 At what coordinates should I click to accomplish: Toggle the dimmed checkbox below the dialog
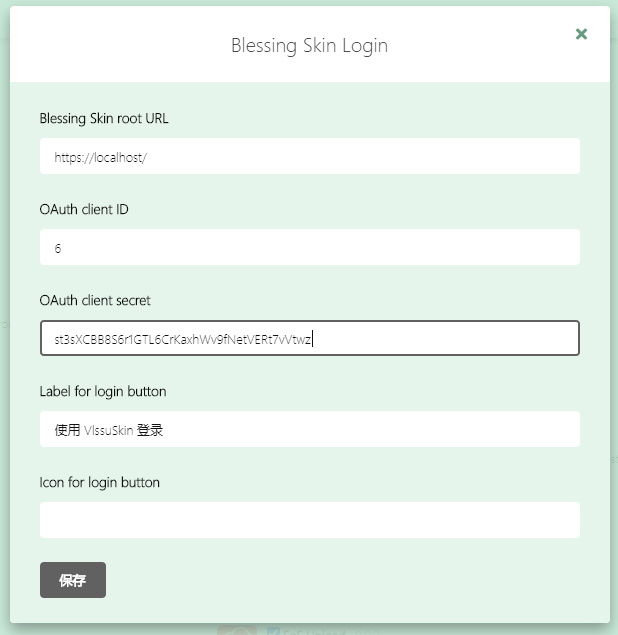[273, 630]
